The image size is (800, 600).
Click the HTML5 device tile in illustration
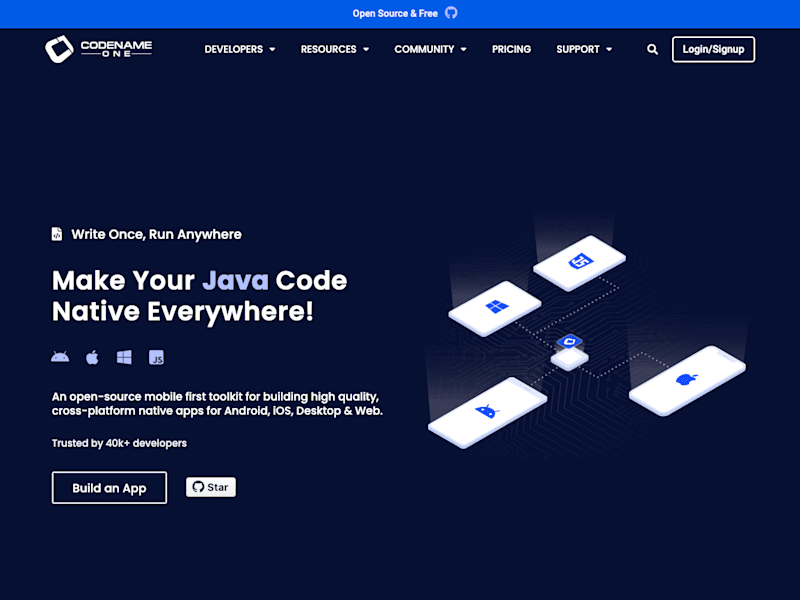coord(580,263)
